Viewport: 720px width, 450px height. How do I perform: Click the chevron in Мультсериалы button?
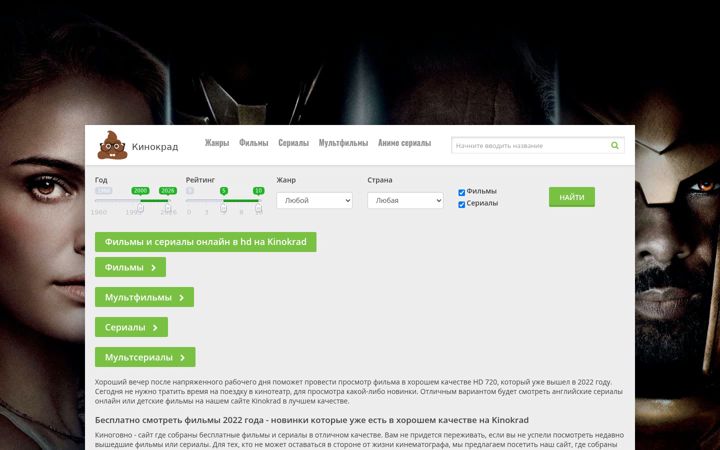click(182, 358)
